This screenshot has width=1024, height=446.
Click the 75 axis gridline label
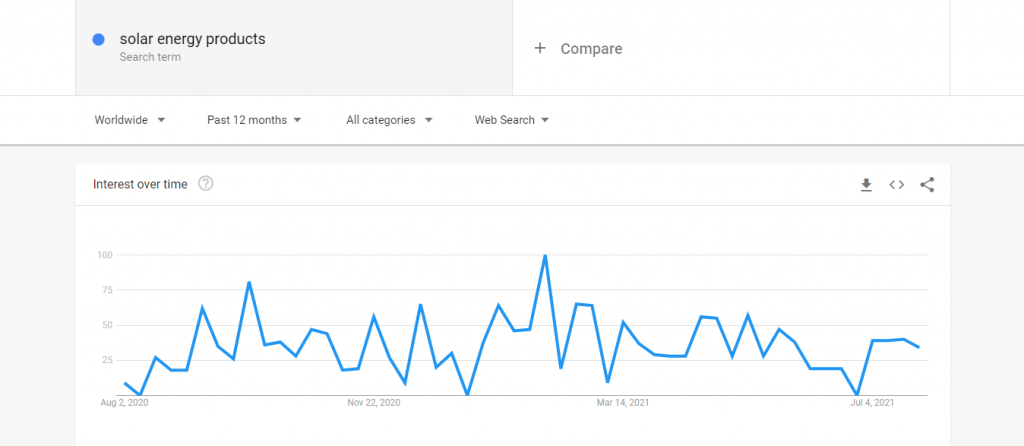pyautogui.click(x=104, y=290)
